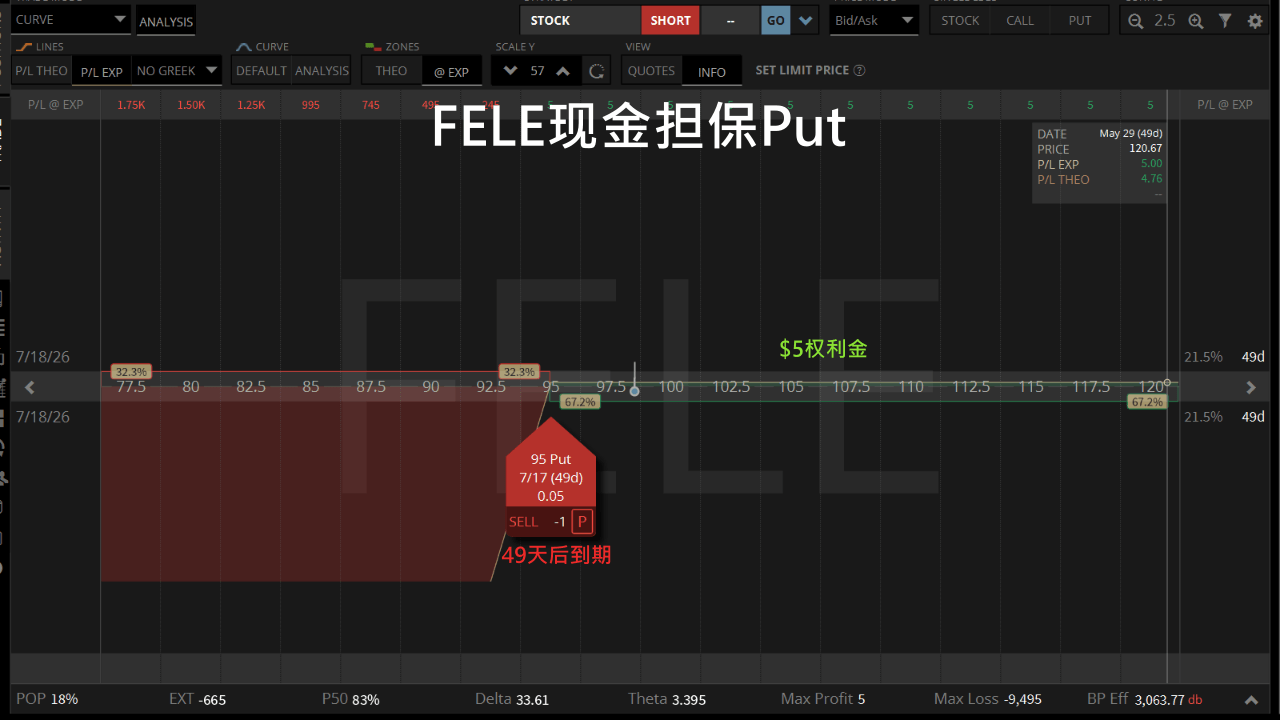
Task: Select DEFAULT curve mode
Action: [x=261, y=71]
